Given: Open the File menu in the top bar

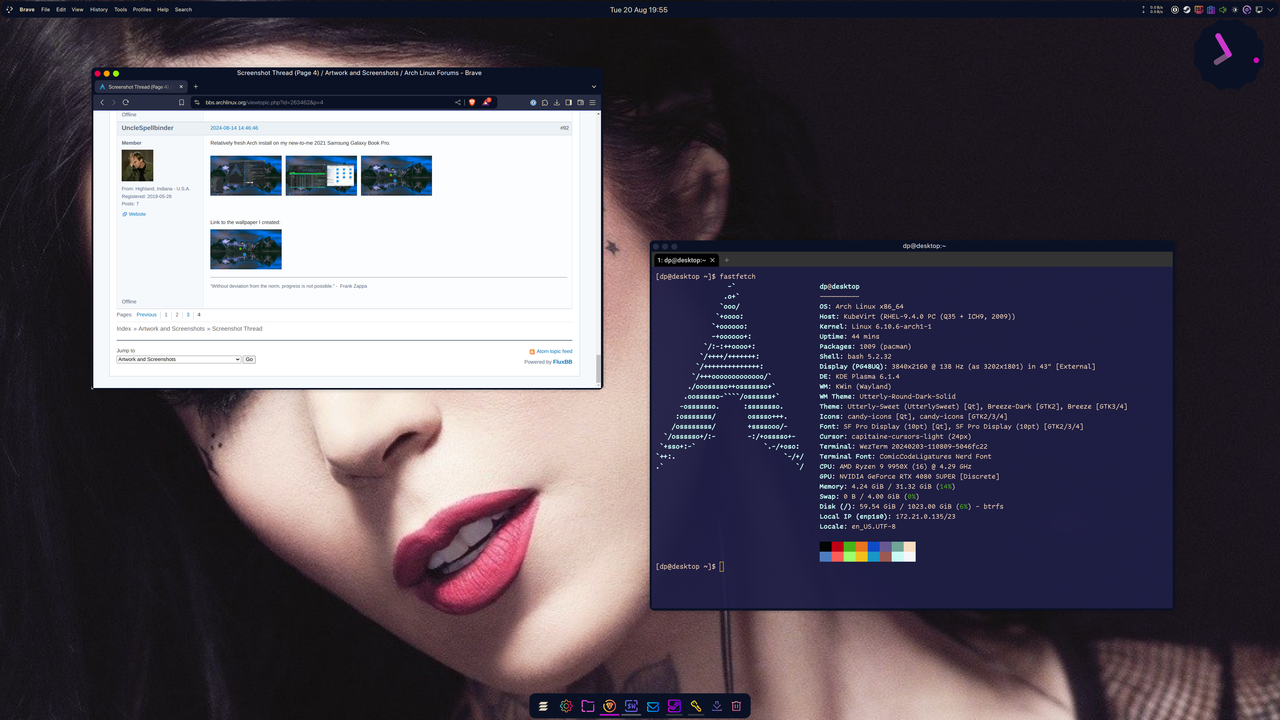Looking at the screenshot, I should coord(45,9).
